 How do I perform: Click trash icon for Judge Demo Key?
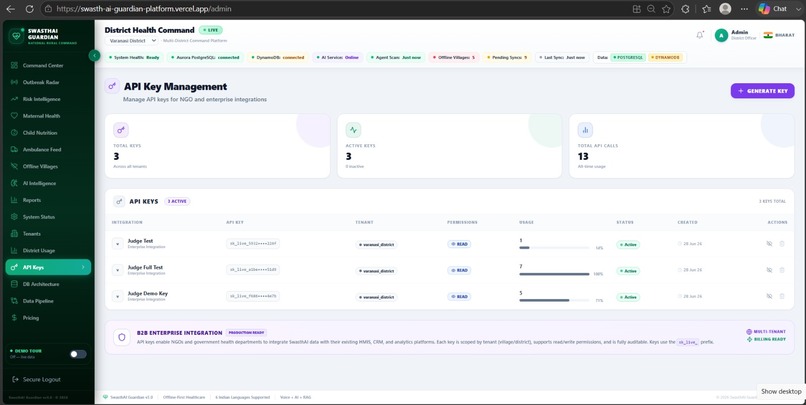click(x=782, y=296)
